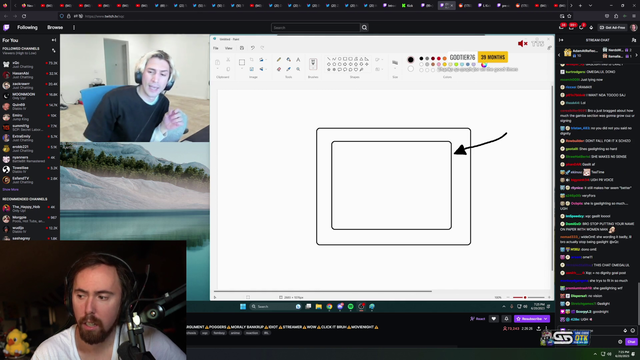
Task: Click the rectangular Select tool in Paint
Action: click(x=242, y=62)
